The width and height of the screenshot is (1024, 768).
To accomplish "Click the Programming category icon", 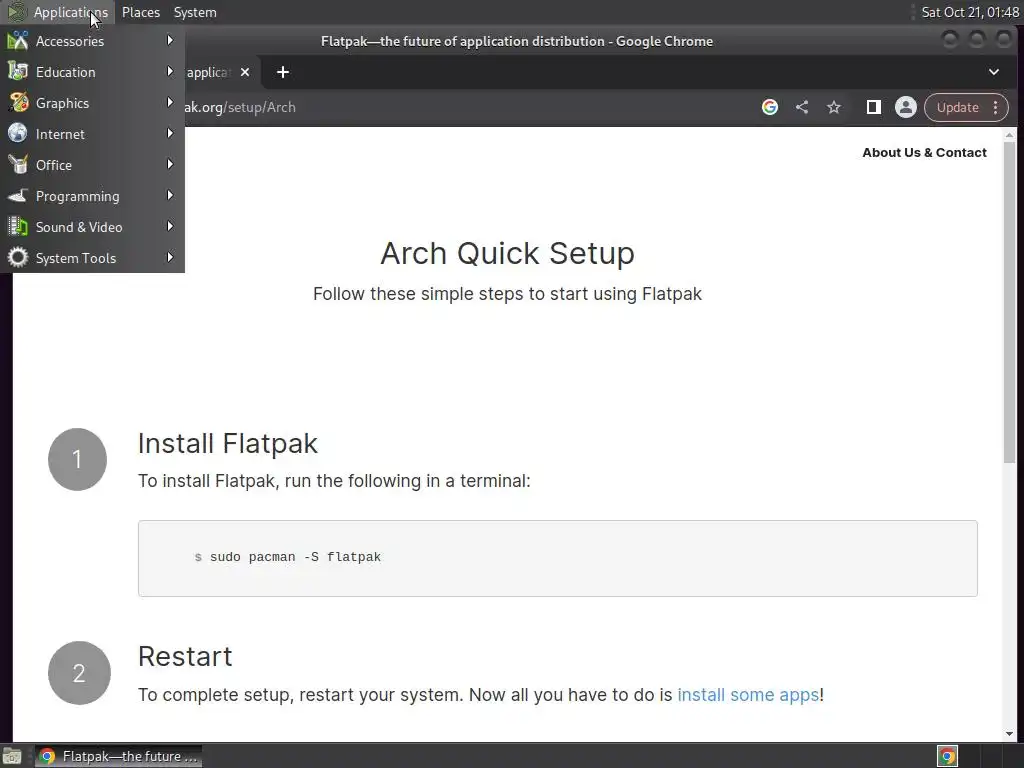I will click(x=18, y=195).
